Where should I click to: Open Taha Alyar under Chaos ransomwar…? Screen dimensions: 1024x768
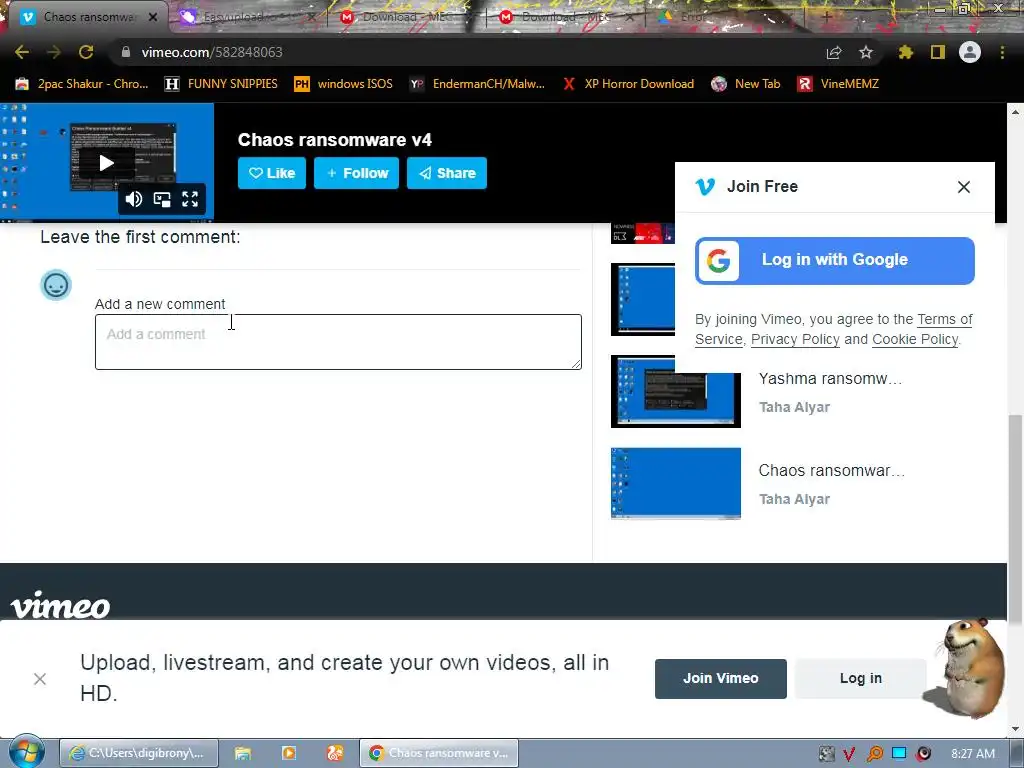click(x=794, y=500)
